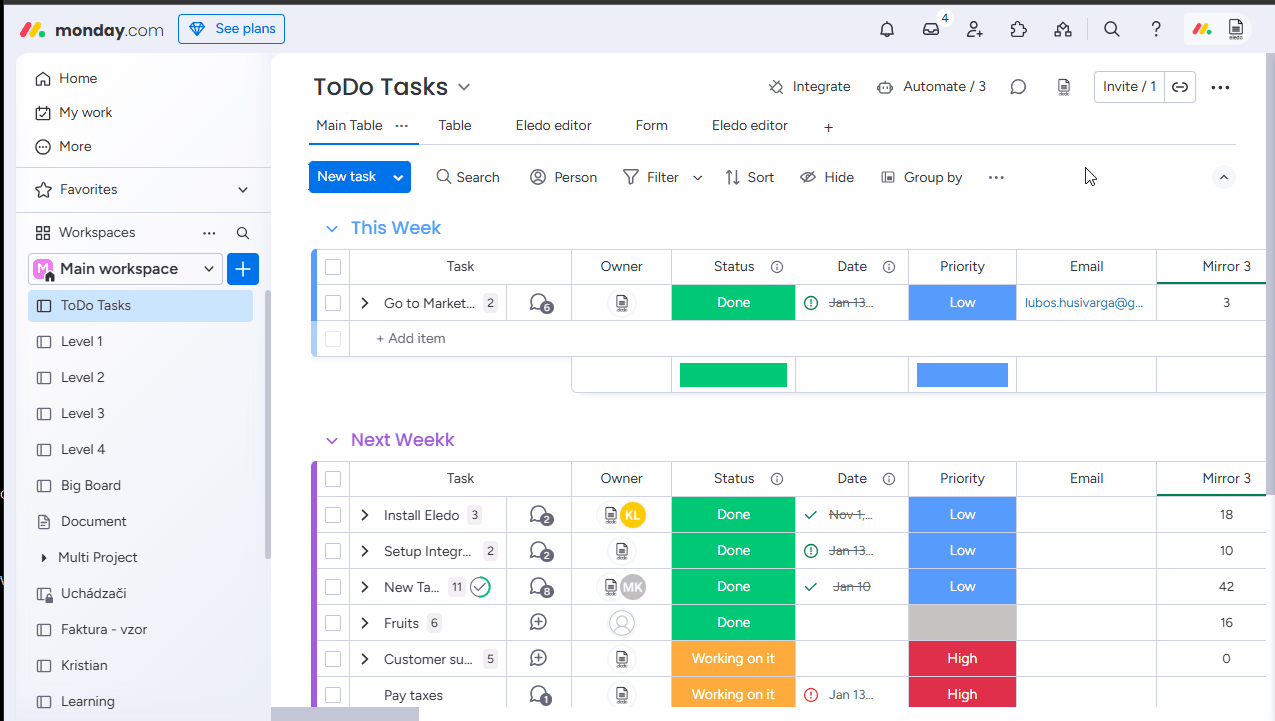Click the New task button
The height and width of the screenshot is (721, 1275).
pyautogui.click(x=347, y=177)
